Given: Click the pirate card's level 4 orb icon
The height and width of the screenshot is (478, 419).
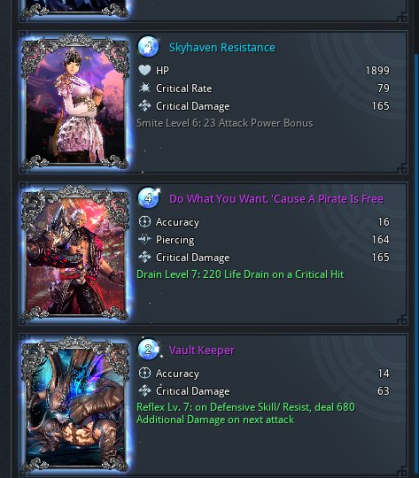Looking at the screenshot, I should 148,198.
